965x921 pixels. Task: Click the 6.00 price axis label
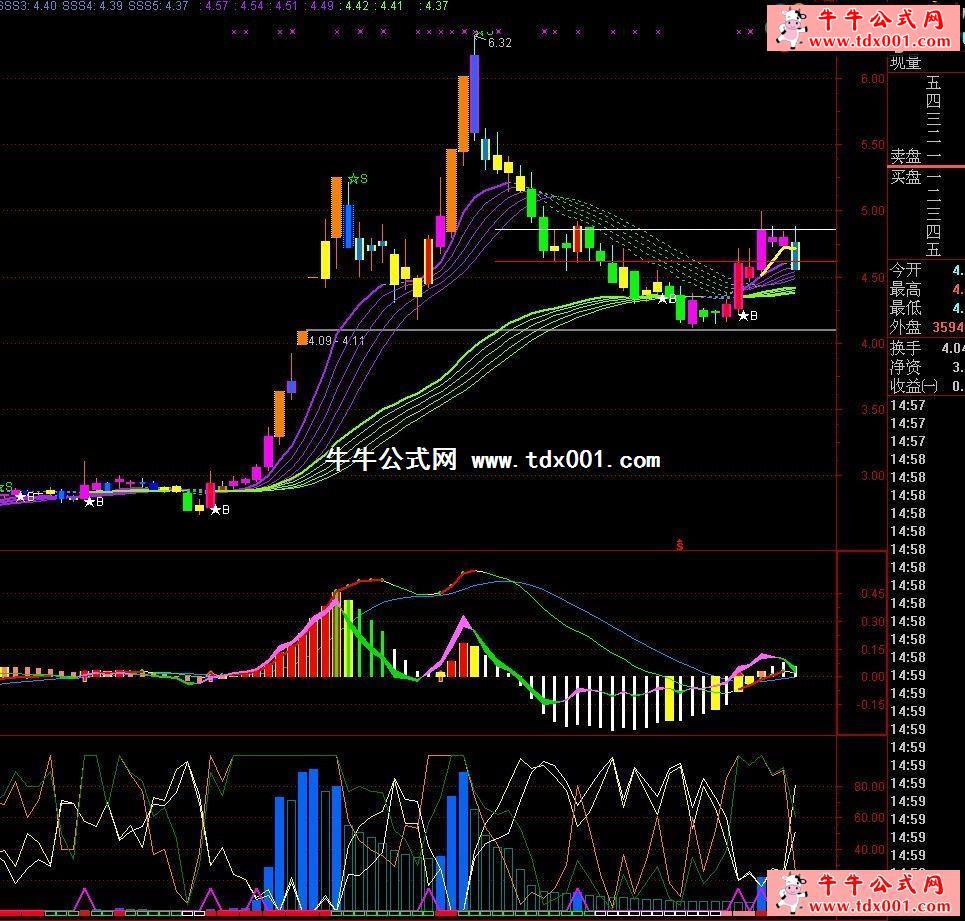(872, 78)
